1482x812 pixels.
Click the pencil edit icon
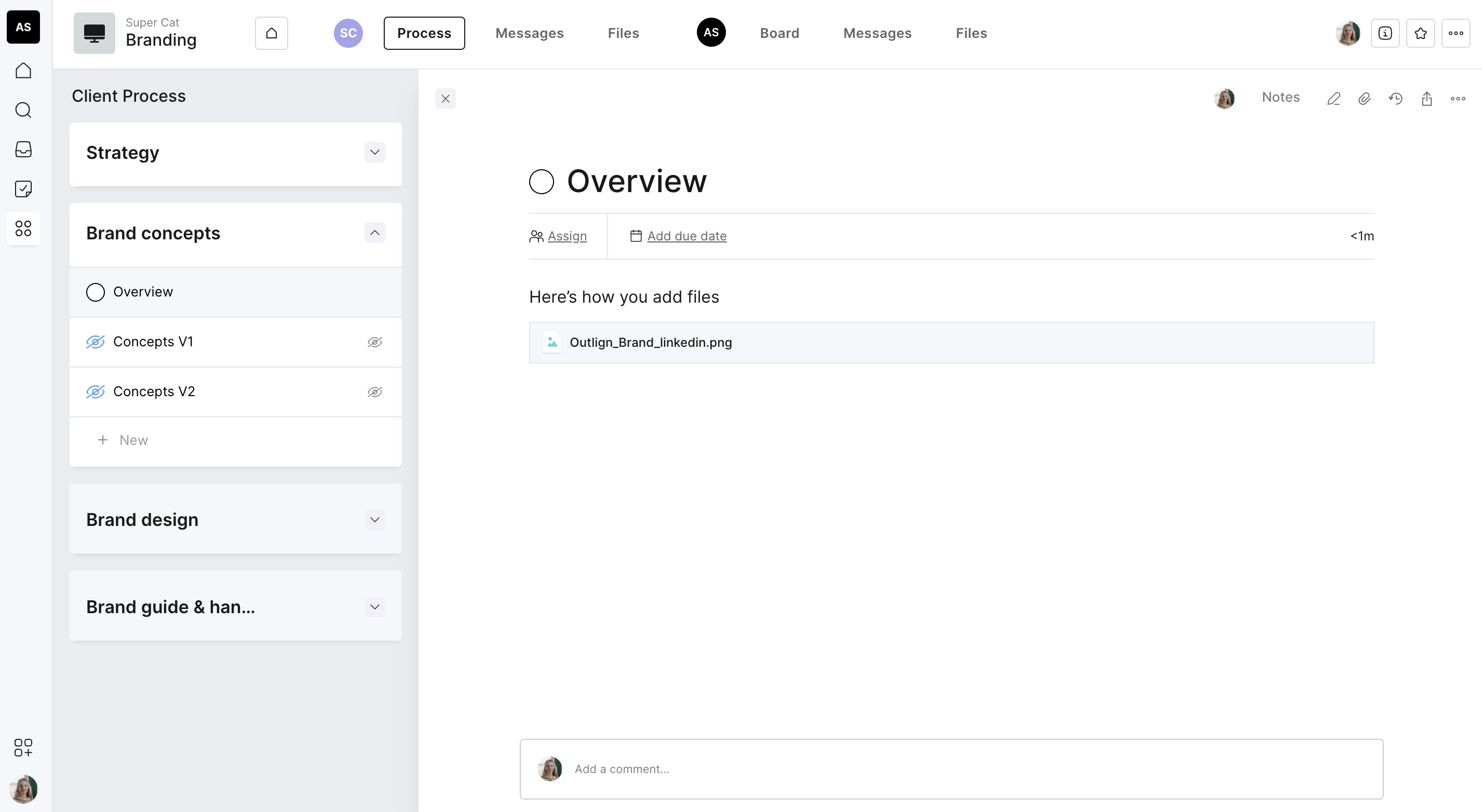(x=1333, y=99)
